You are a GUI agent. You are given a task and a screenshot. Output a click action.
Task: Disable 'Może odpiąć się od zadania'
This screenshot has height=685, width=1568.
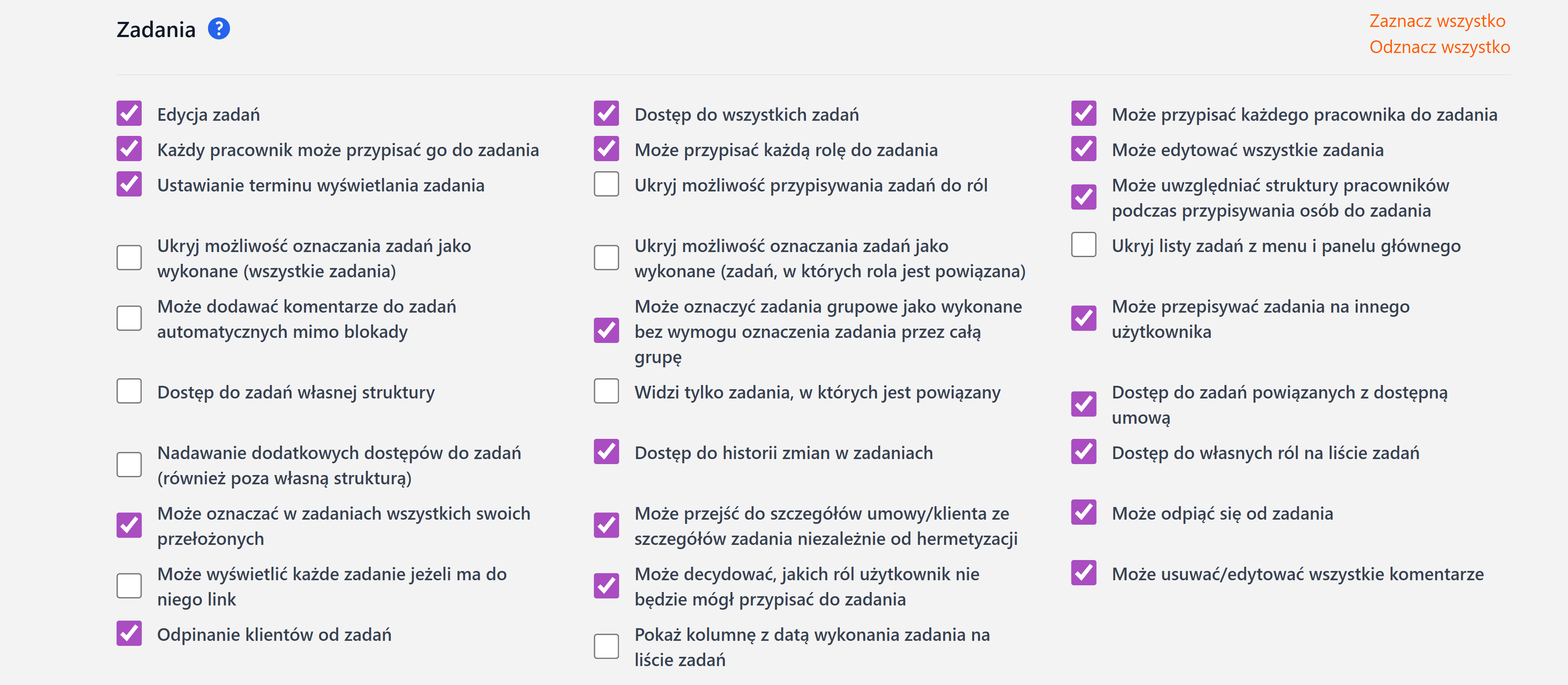tap(1084, 512)
